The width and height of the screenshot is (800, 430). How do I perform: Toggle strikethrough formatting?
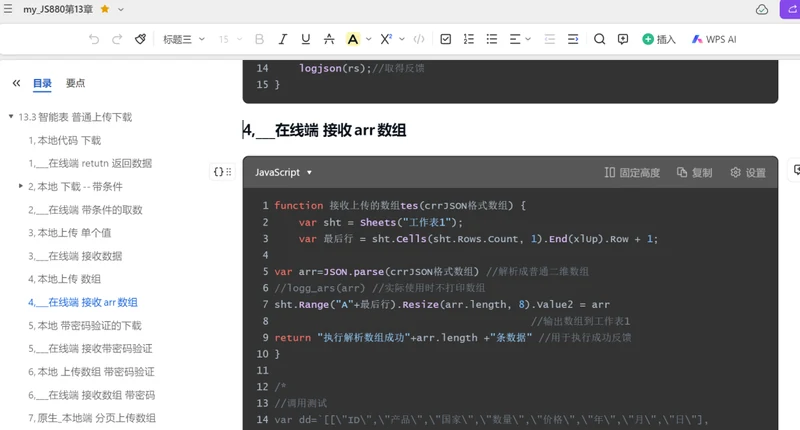coord(329,39)
